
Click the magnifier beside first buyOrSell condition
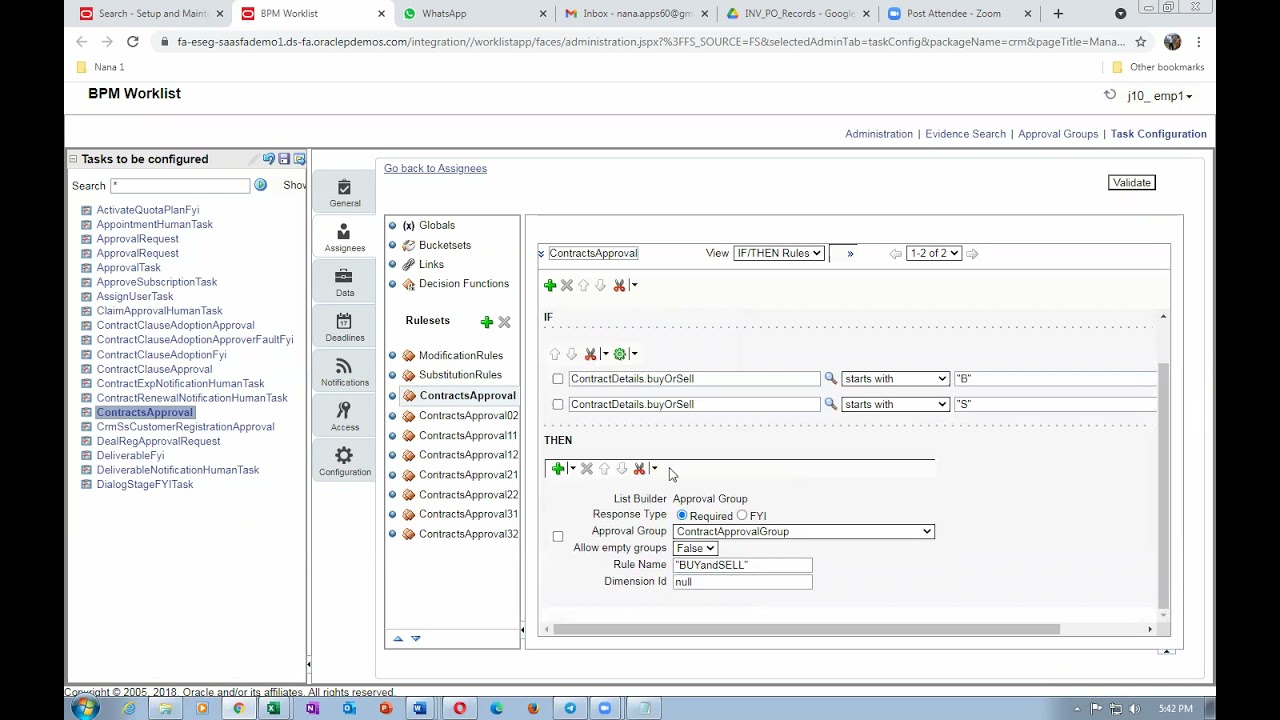830,378
